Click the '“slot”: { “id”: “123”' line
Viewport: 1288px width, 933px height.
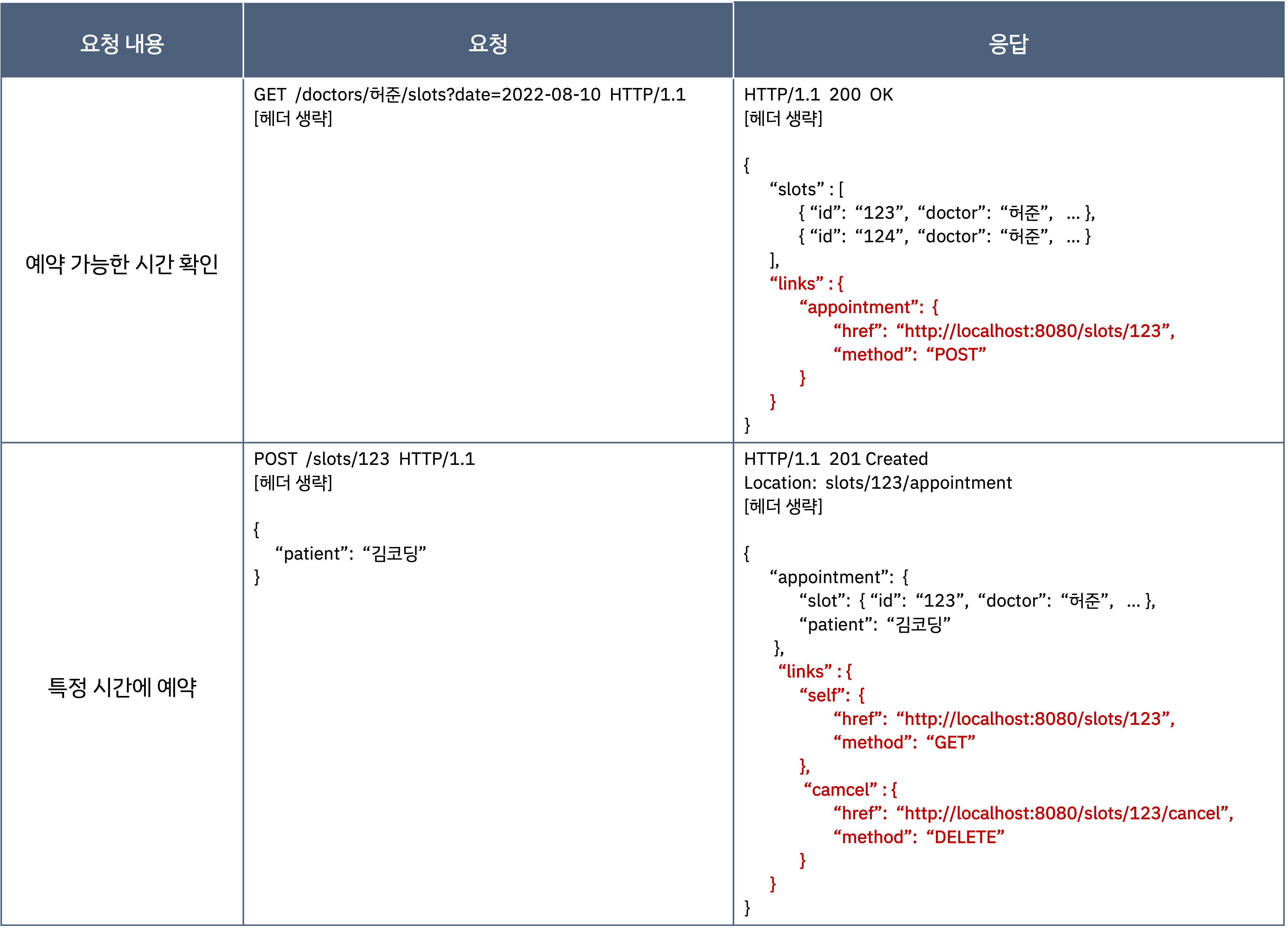click(977, 601)
